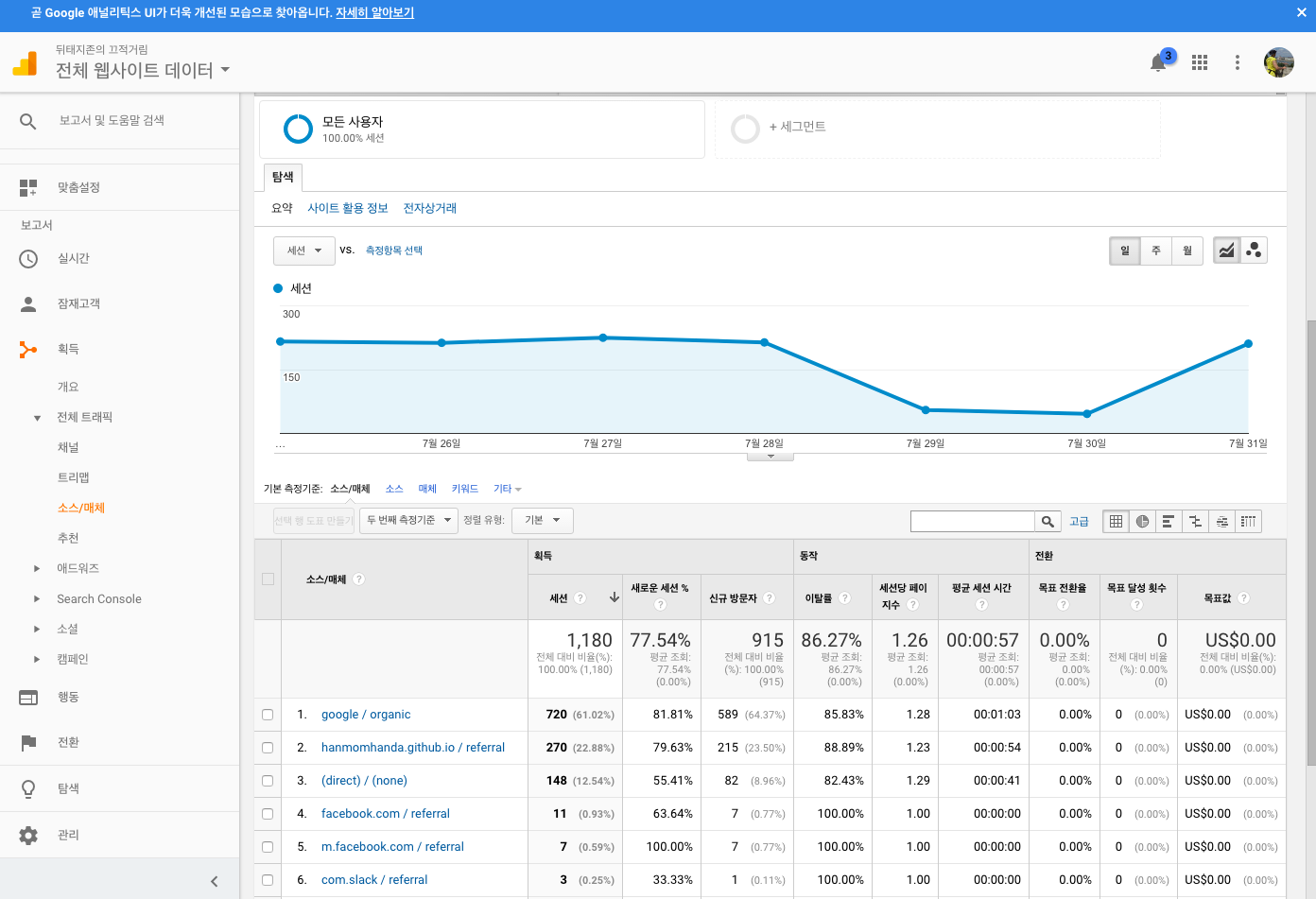This screenshot has height=899, width=1316.
Task: Check the google / organic row
Action: coord(268,715)
